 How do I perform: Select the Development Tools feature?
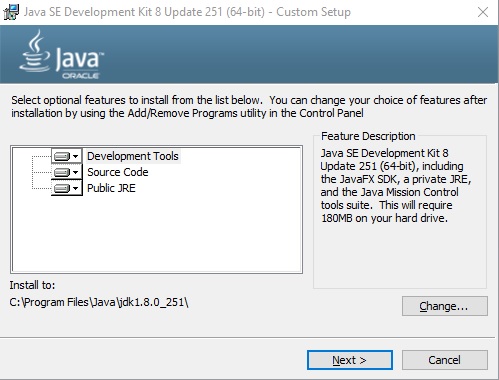click(x=133, y=156)
